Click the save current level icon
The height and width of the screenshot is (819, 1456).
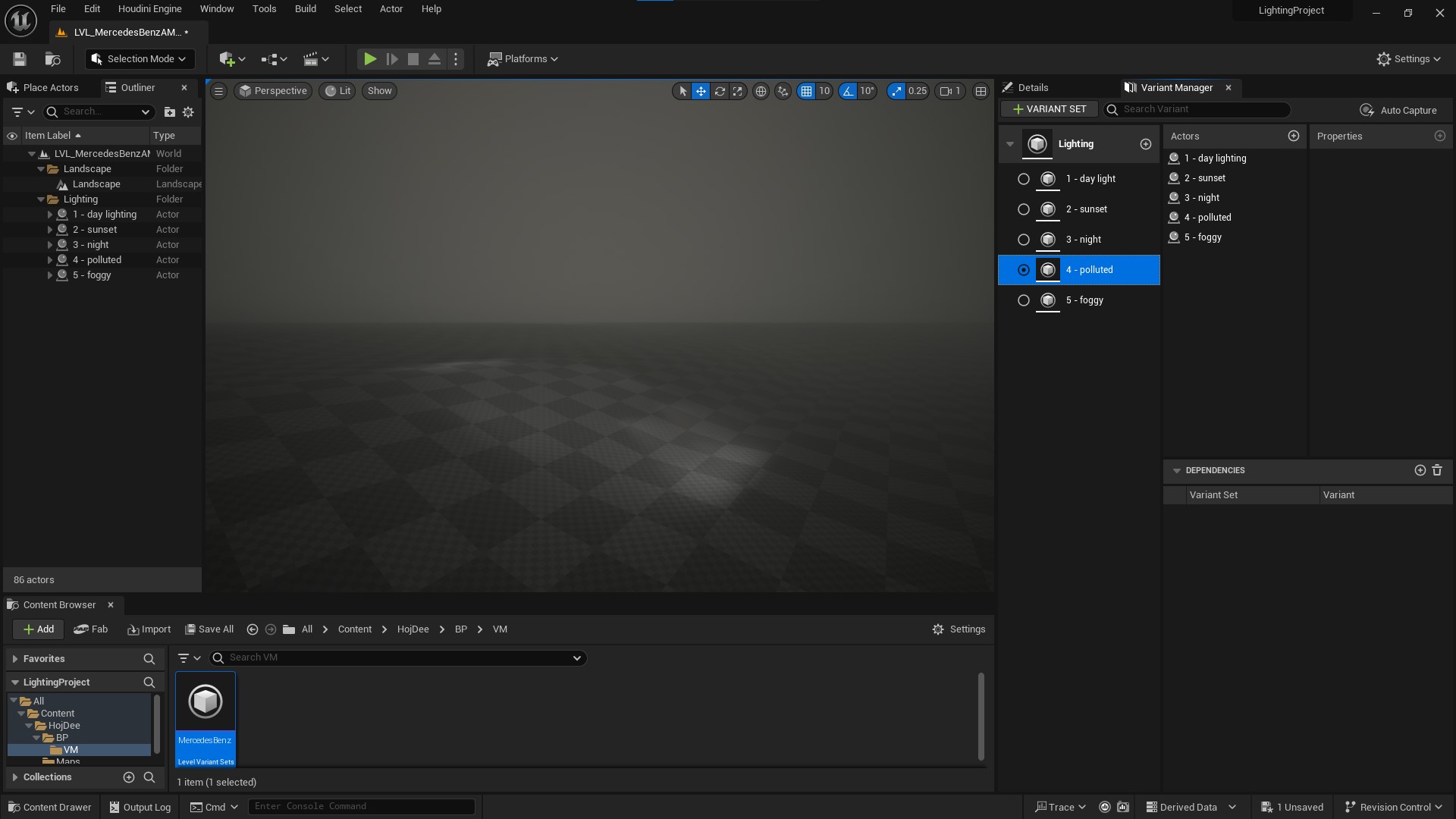pyautogui.click(x=20, y=59)
